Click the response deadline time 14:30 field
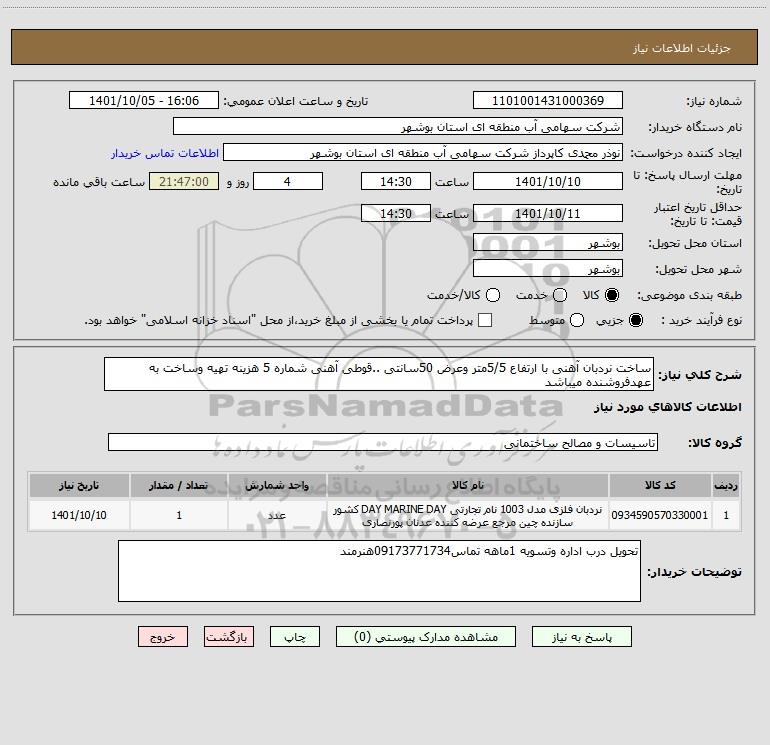 (x=396, y=181)
